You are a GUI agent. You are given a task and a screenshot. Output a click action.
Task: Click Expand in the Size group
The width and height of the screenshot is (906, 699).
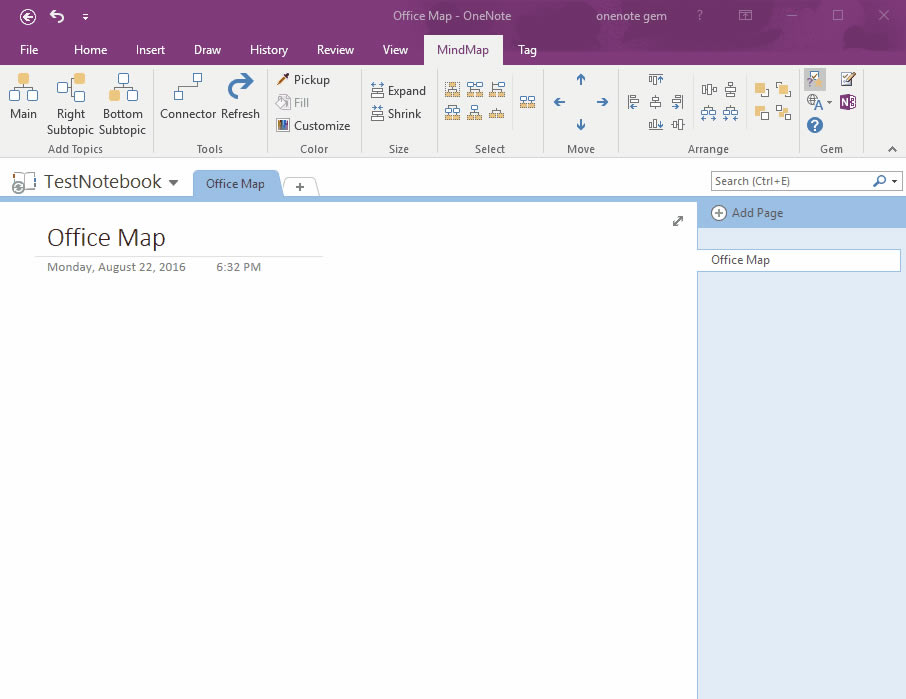[398, 90]
